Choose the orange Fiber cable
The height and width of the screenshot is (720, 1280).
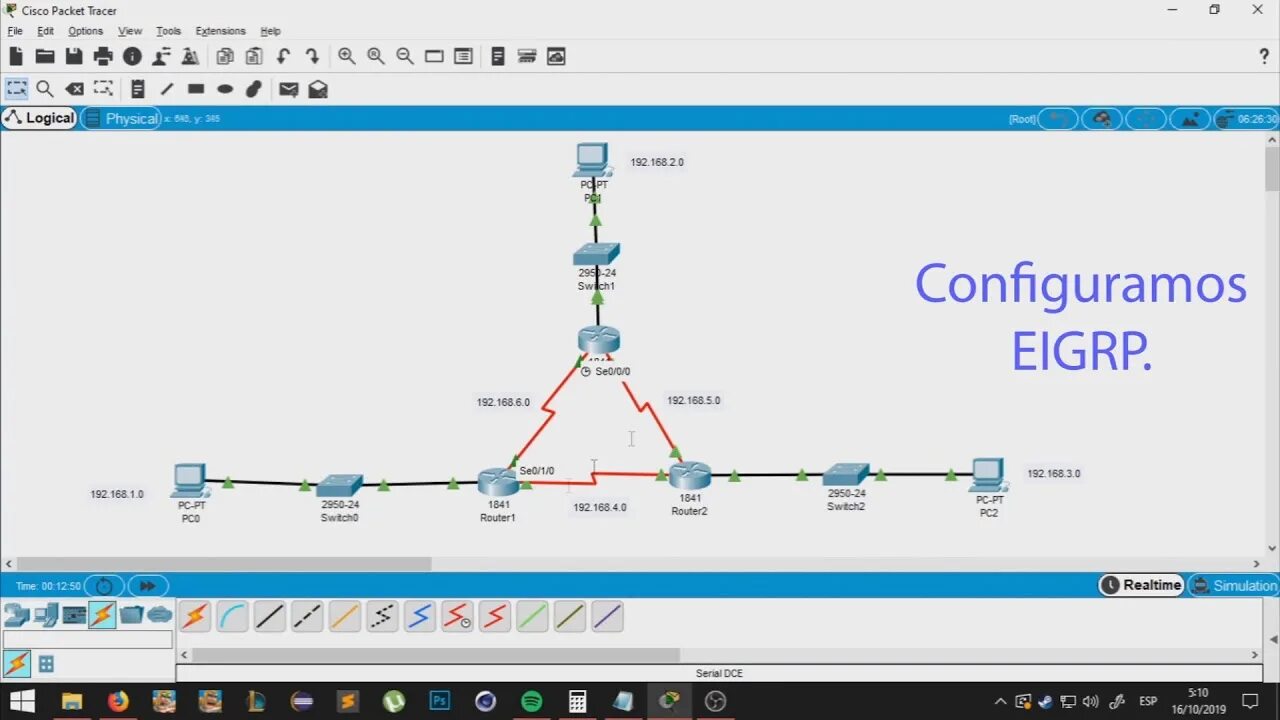(345, 617)
